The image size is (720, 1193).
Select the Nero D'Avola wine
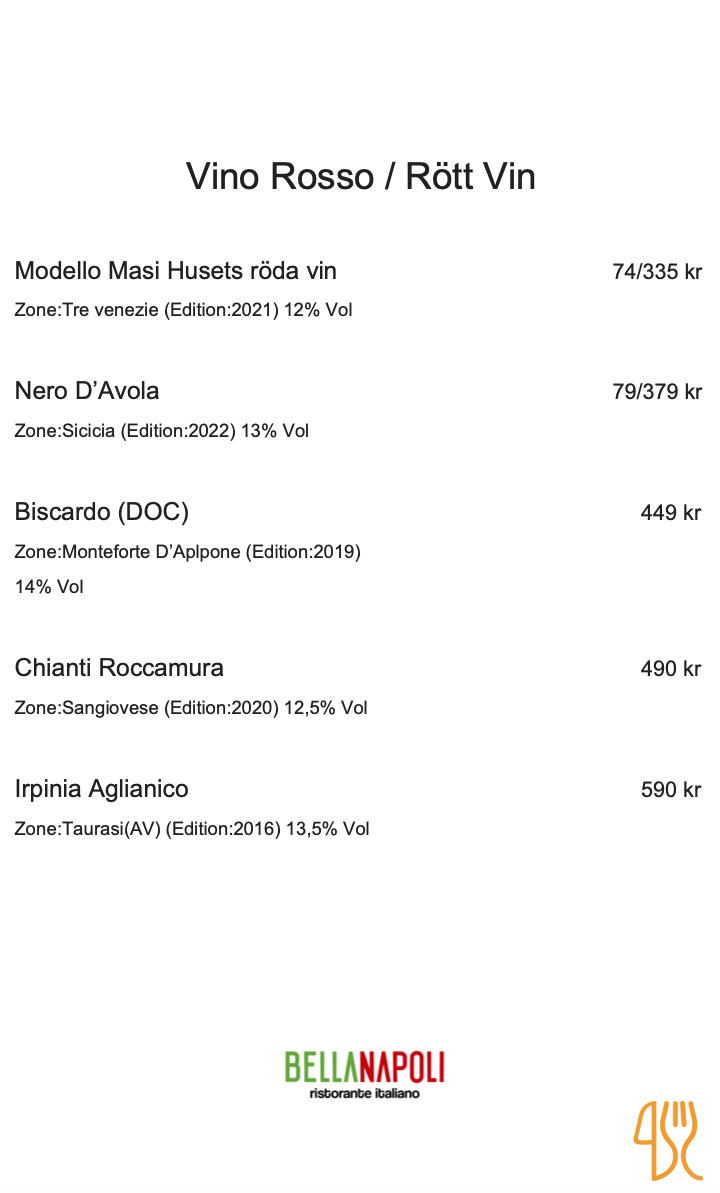coord(87,391)
